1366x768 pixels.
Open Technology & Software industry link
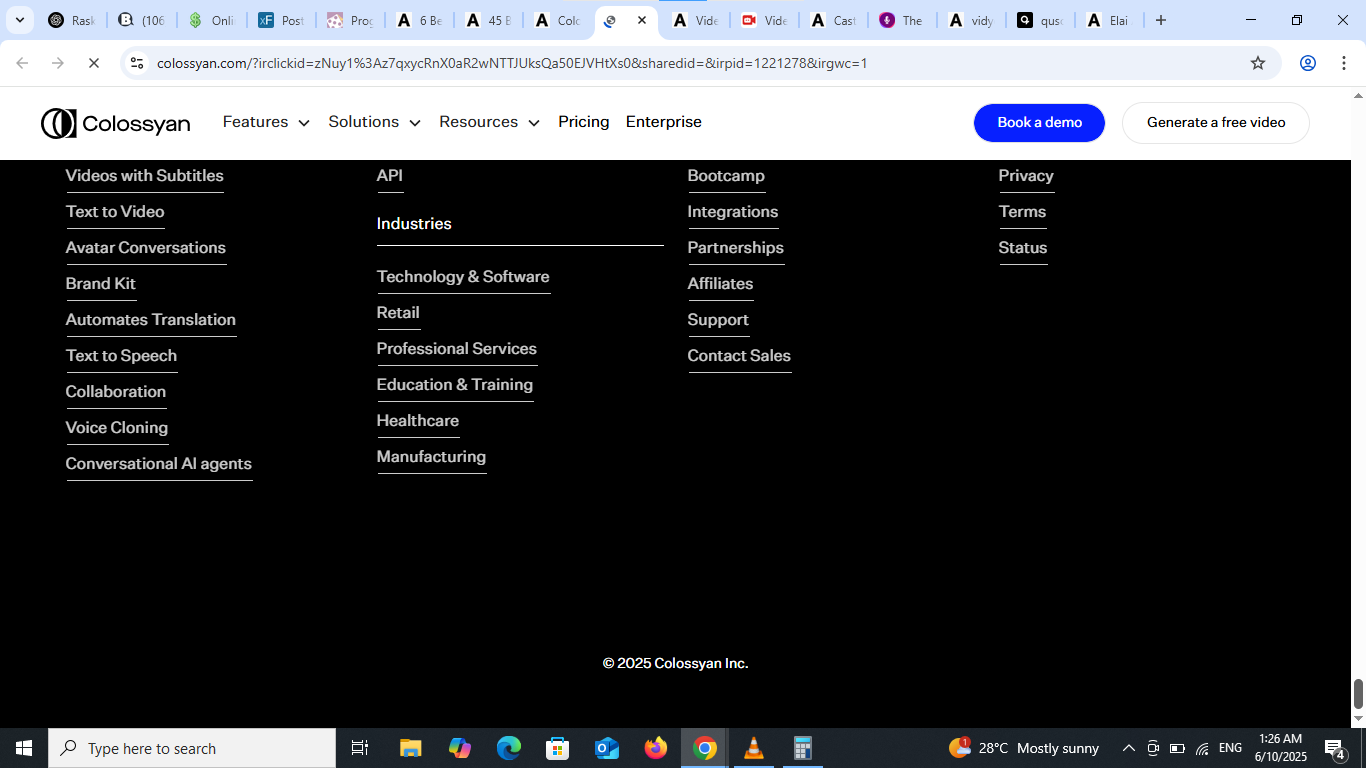point(463,277)
